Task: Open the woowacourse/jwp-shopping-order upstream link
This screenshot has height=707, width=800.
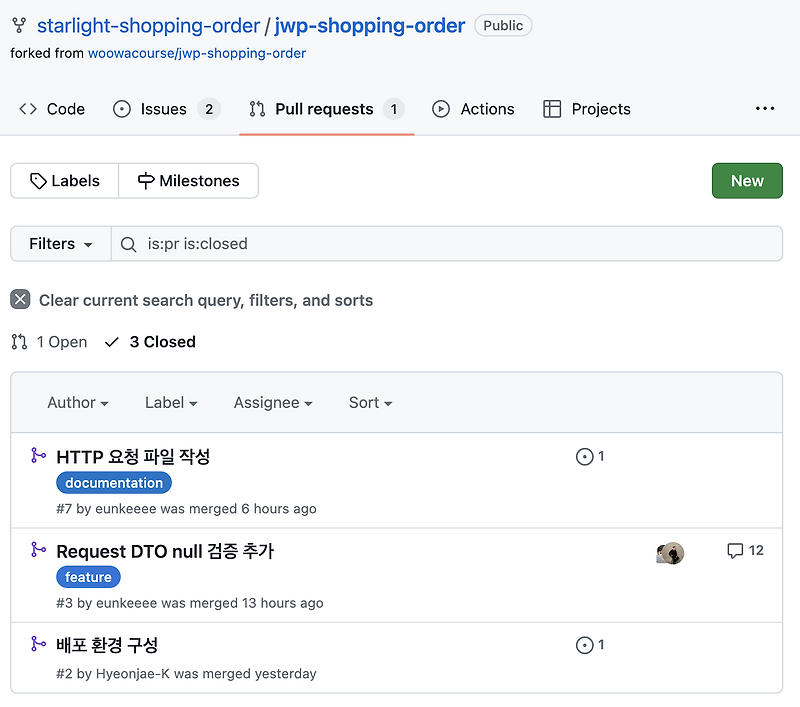Action: click(x=196, y=53)
